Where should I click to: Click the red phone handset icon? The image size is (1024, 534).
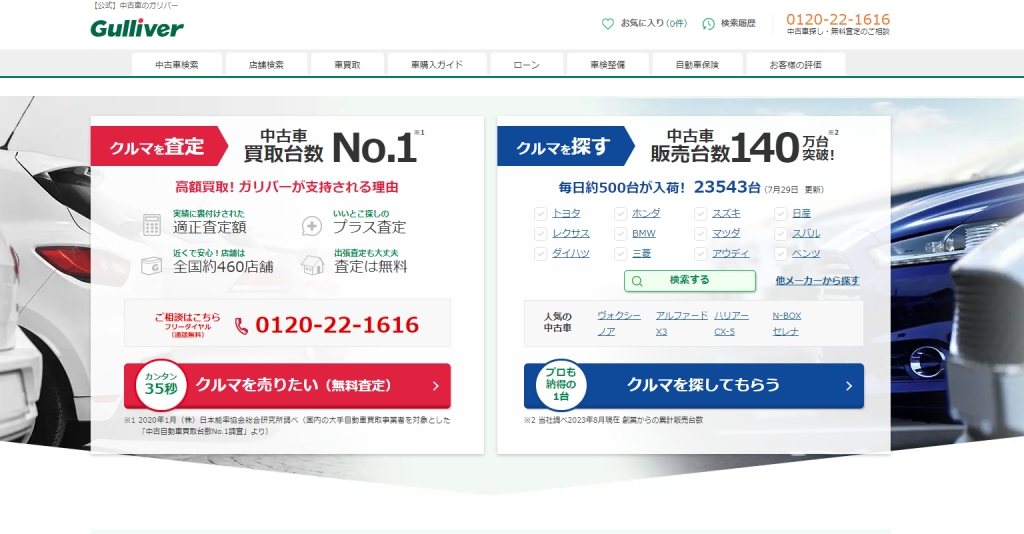(241, 326)
